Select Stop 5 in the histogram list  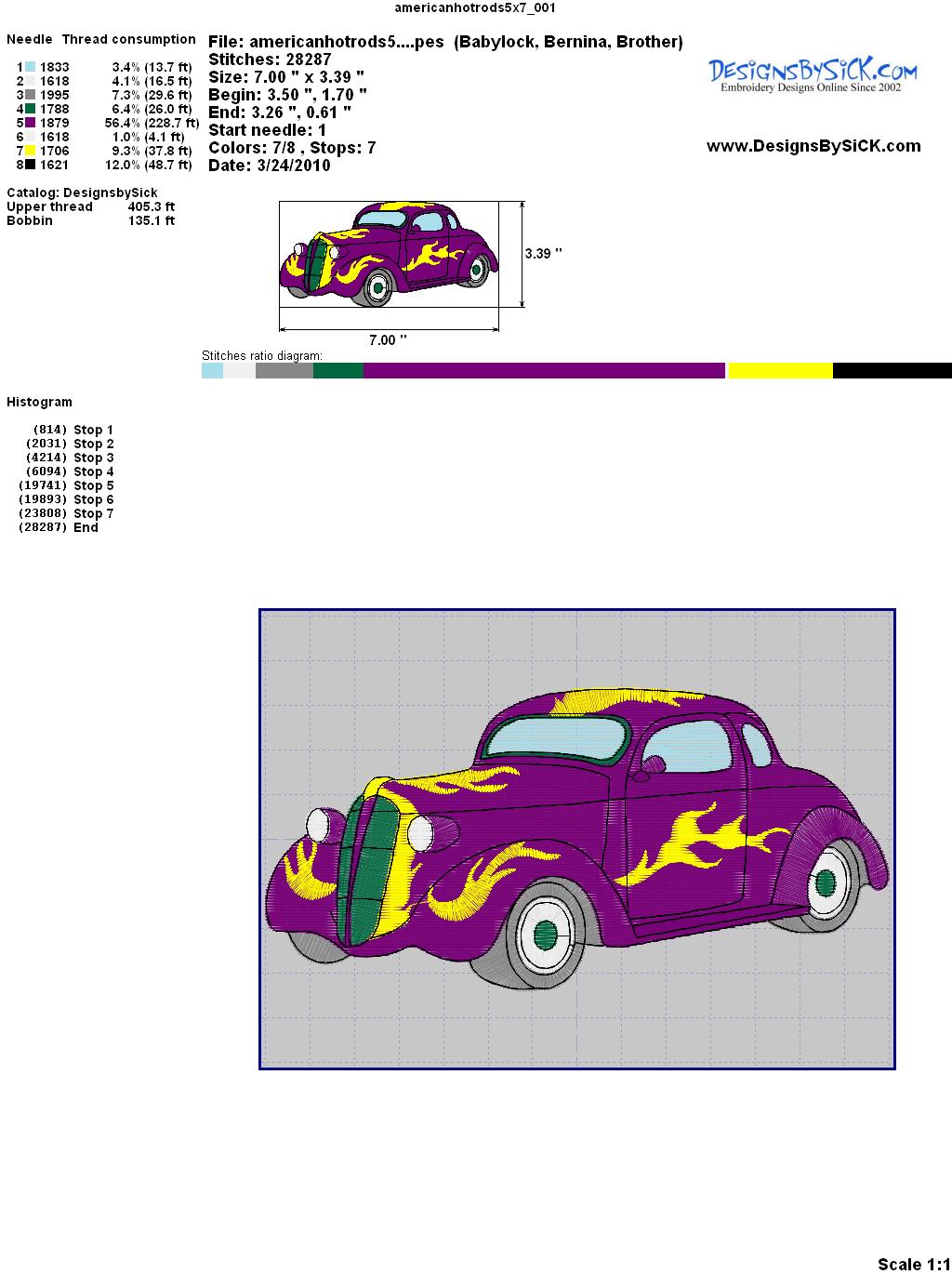93,485
